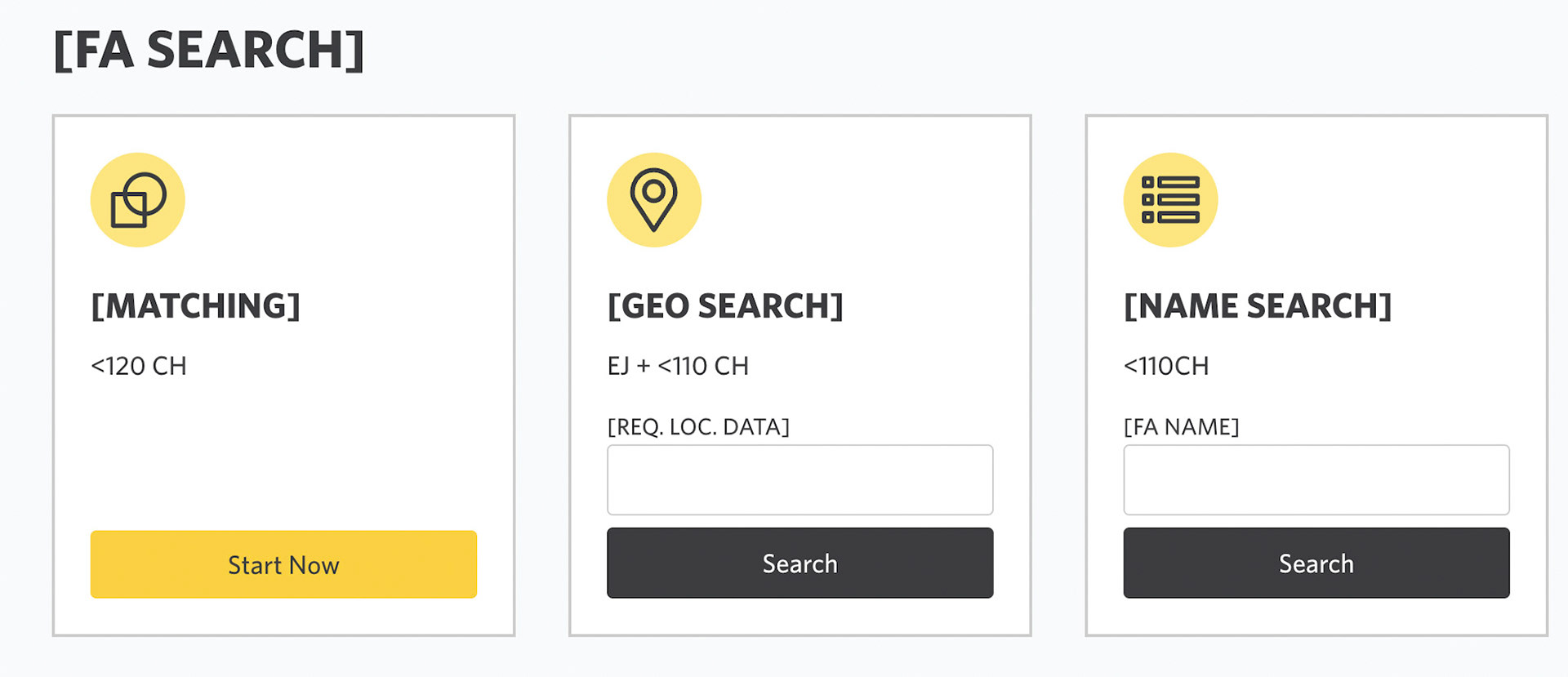The height and width of the screenshot is (677, 1568).
Task: Click the "<110CH" description under Name Search
Action: click(1166, 366)
